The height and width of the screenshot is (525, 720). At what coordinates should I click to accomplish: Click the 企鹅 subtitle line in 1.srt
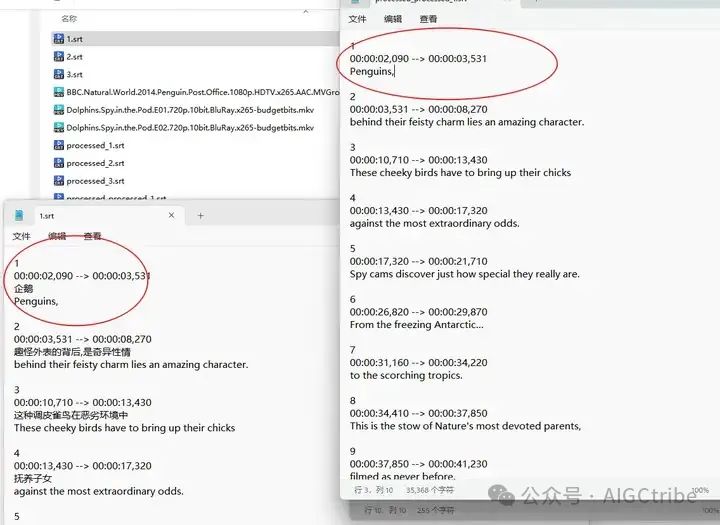point(23,288)
